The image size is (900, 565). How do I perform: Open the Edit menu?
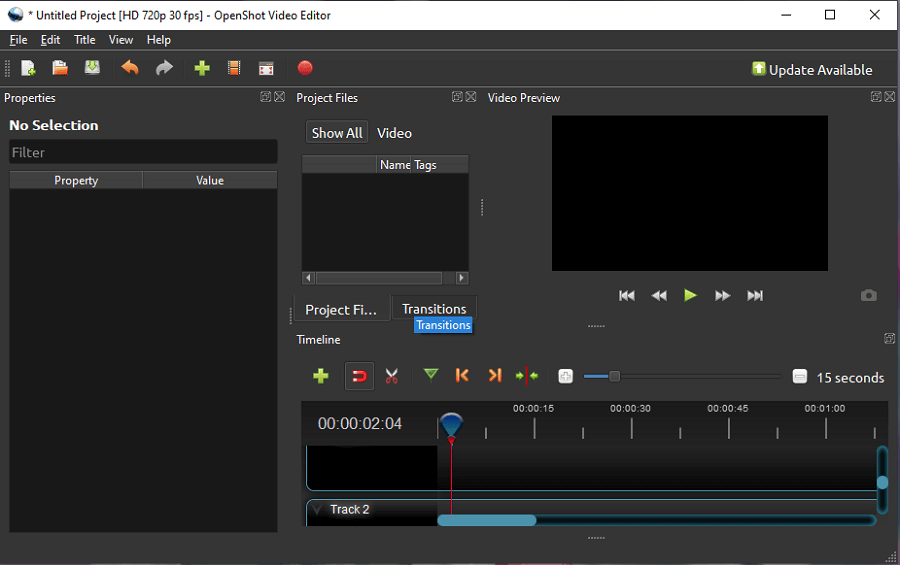(x=51, y=40)
